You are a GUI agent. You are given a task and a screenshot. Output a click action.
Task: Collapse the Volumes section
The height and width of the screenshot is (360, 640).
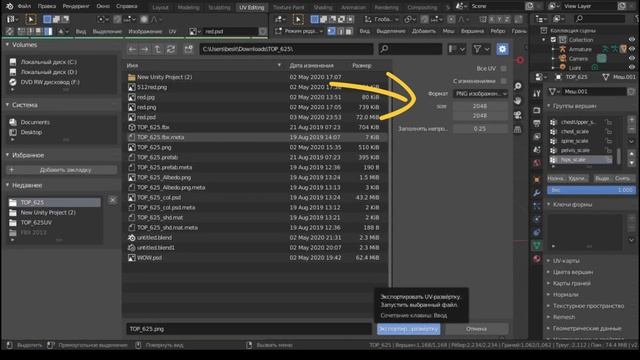7,44
